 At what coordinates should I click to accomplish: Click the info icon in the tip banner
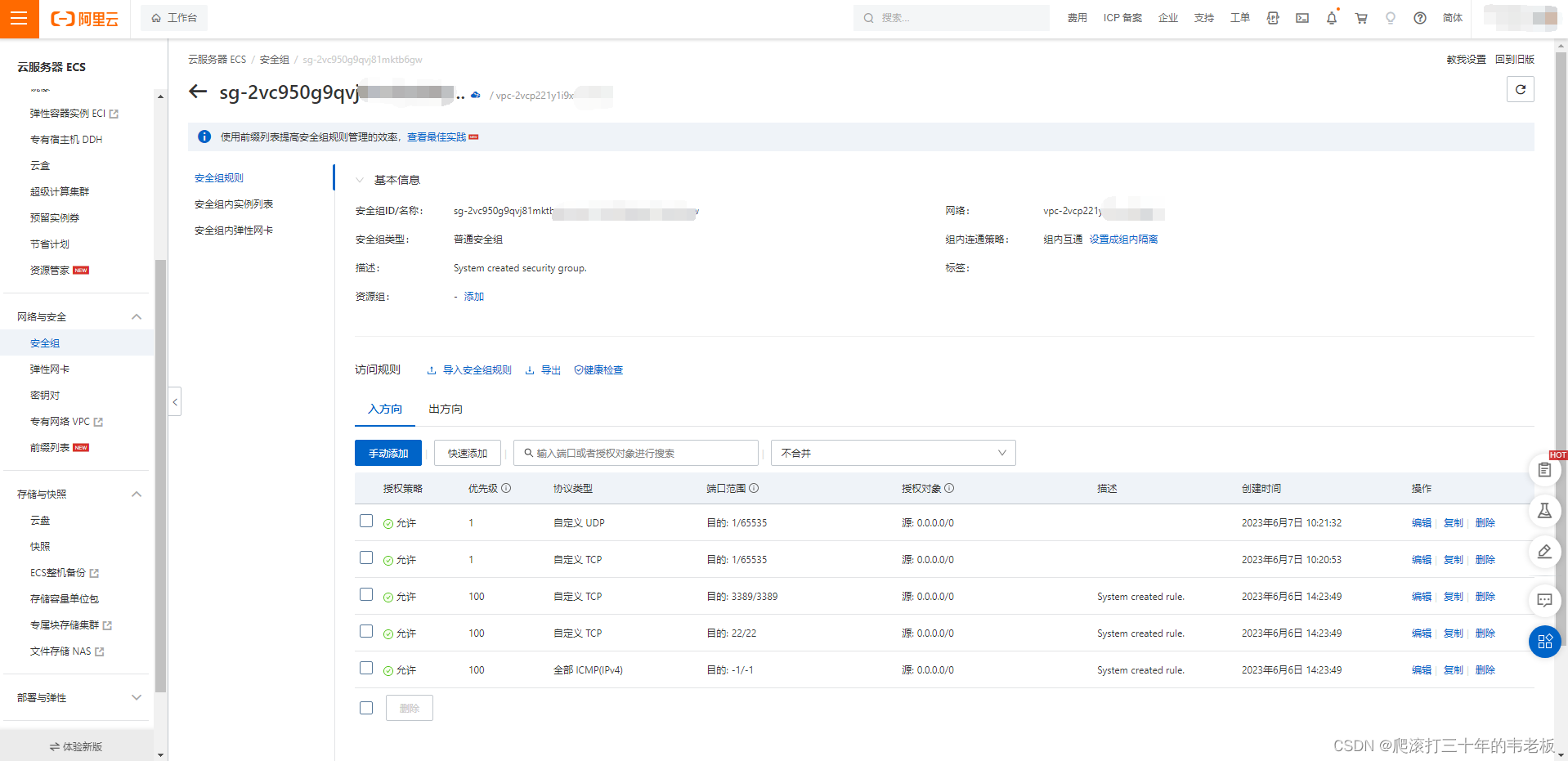(x=204, y=137)
